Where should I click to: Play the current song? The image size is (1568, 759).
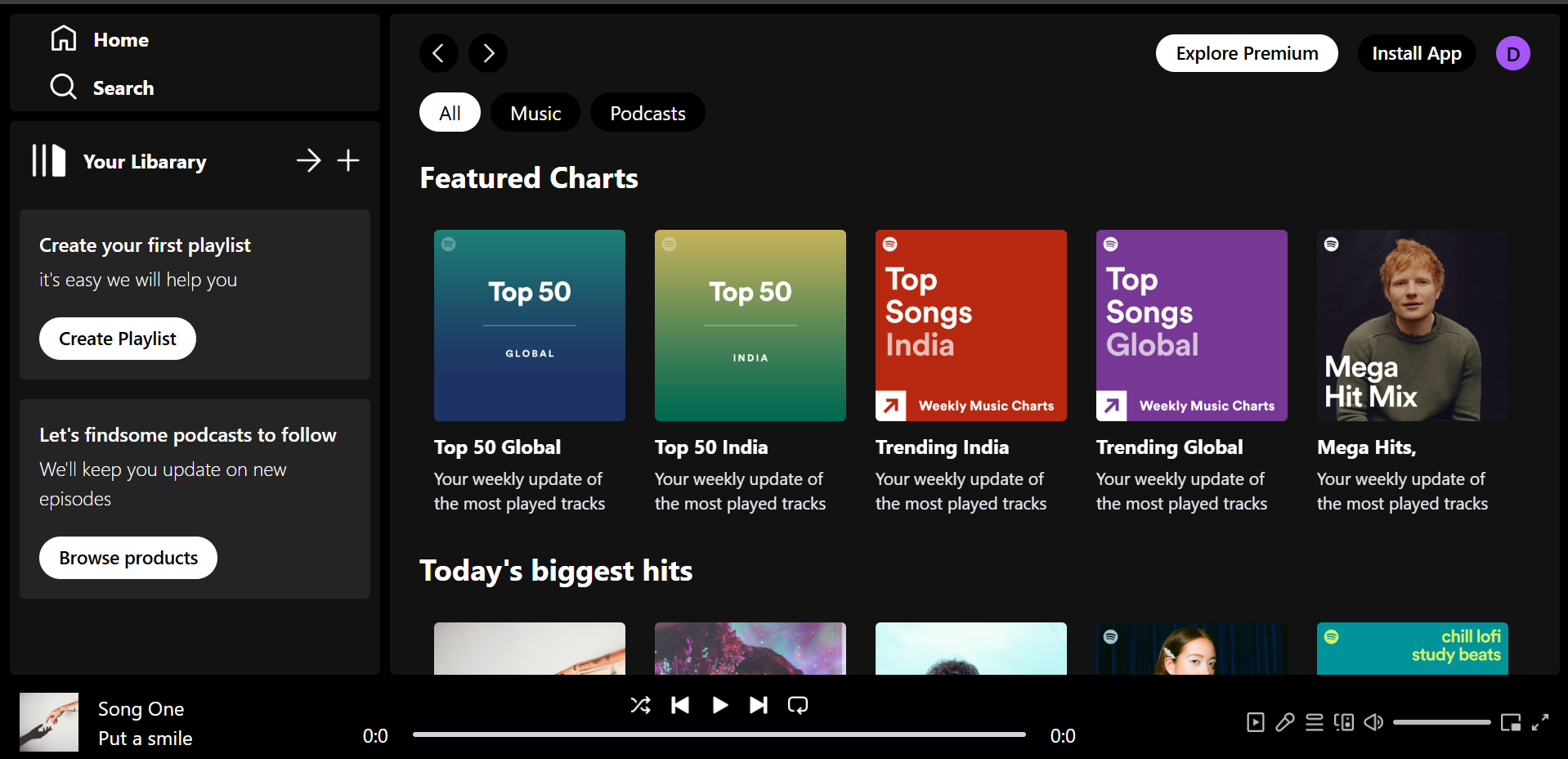point(719,705)
